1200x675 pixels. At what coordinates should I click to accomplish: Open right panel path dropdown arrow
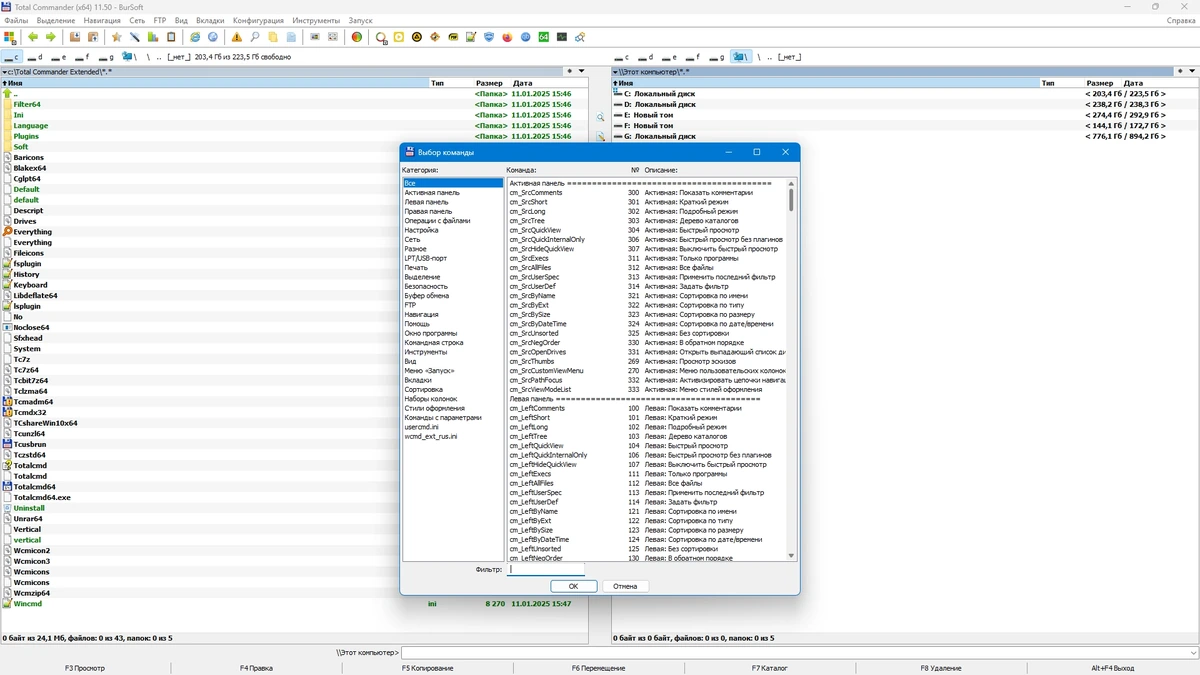616,72
